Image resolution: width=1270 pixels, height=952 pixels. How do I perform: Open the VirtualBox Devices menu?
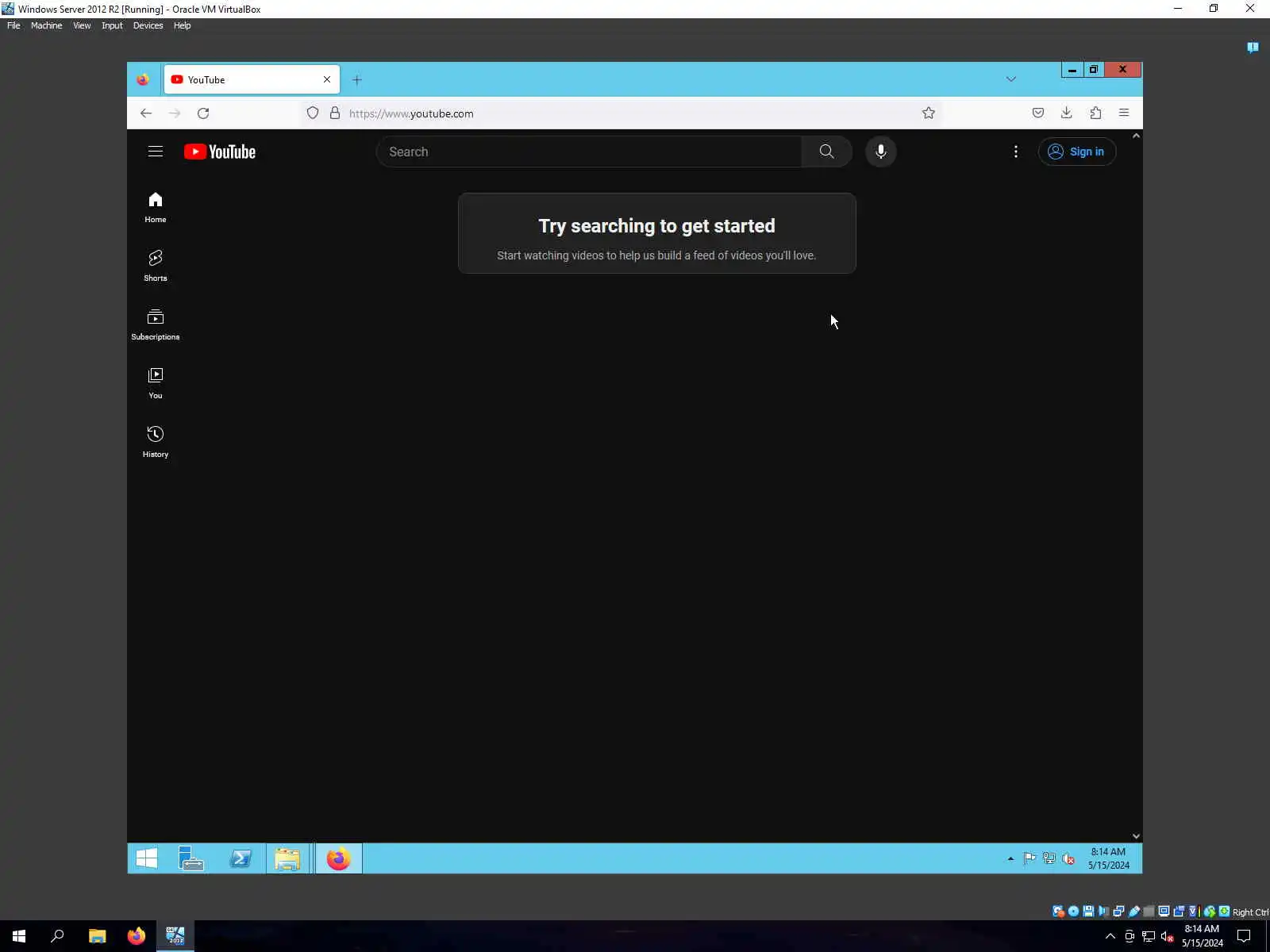pos(148,25)
